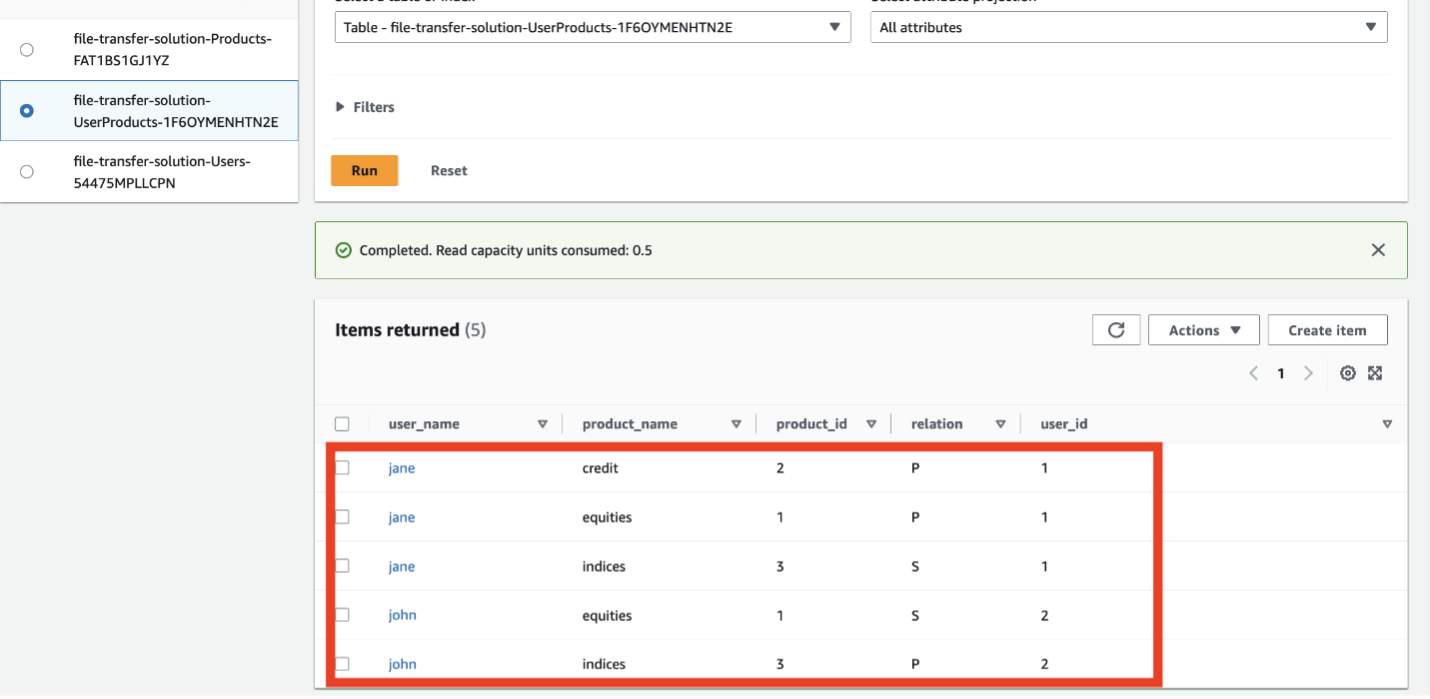The image size is (1430, 699).
Task: Refresh the items returned list
Action: (1116, 329)
